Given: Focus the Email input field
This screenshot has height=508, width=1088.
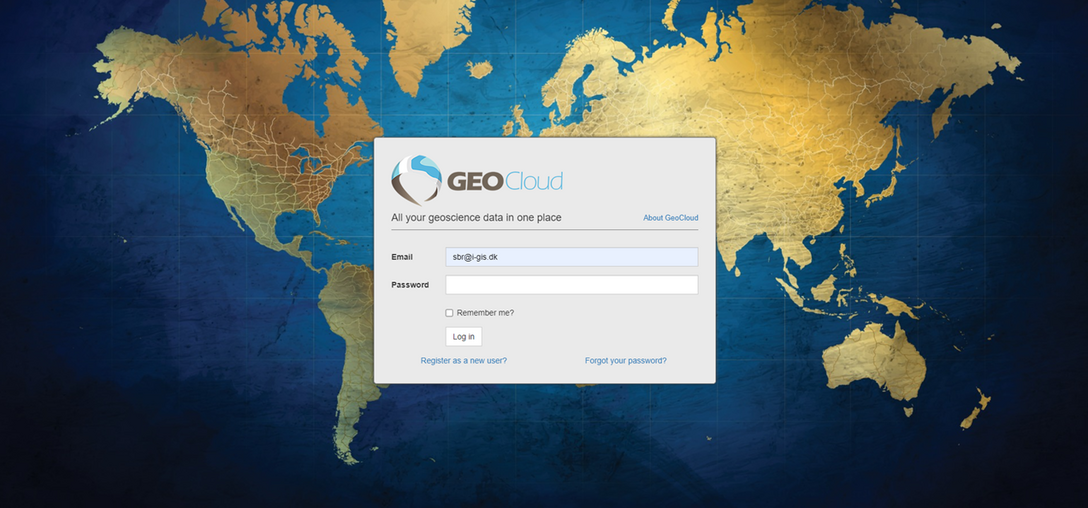Looking at the screenshot, I should tap(572, 257).
